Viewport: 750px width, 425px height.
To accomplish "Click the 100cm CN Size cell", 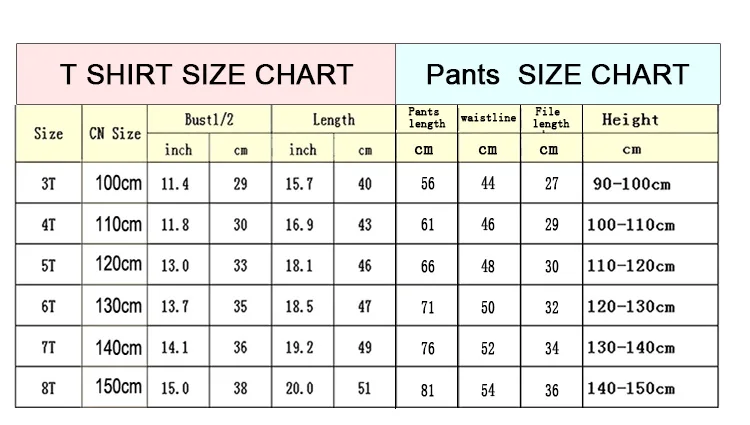I will coord(115,183).
